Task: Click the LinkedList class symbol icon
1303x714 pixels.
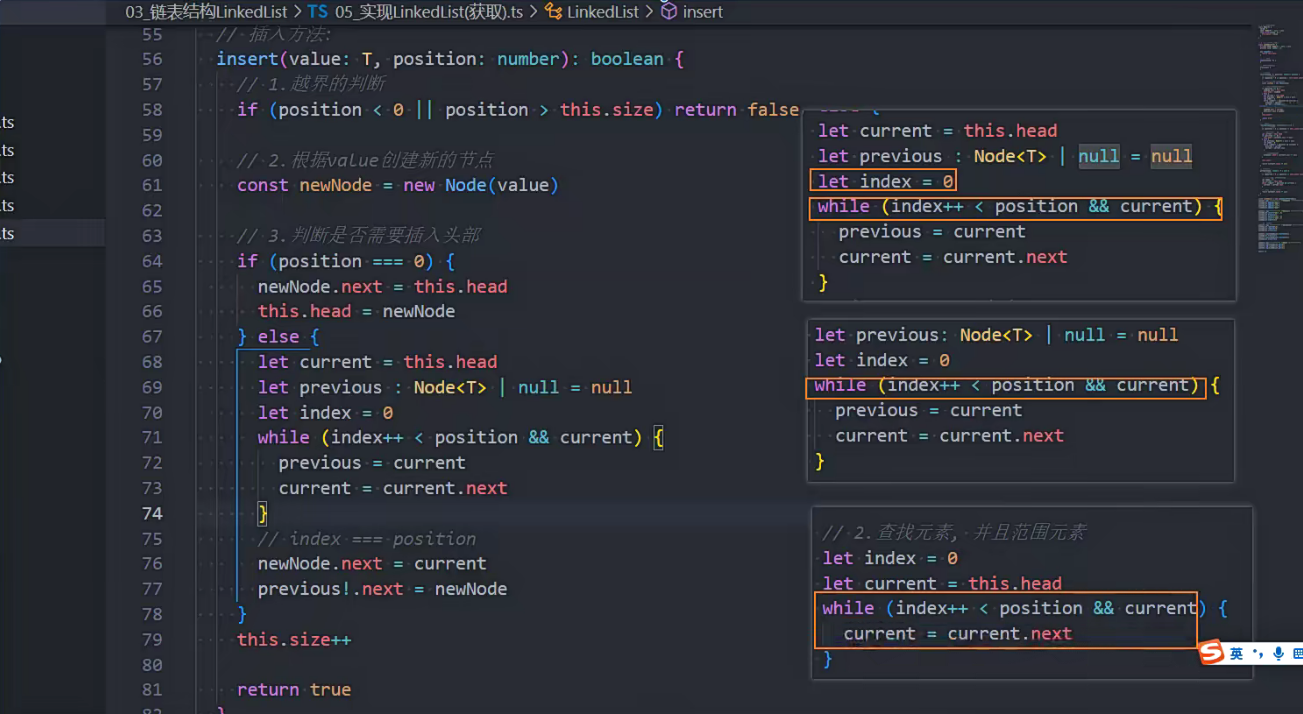Action: coord(553,12)
